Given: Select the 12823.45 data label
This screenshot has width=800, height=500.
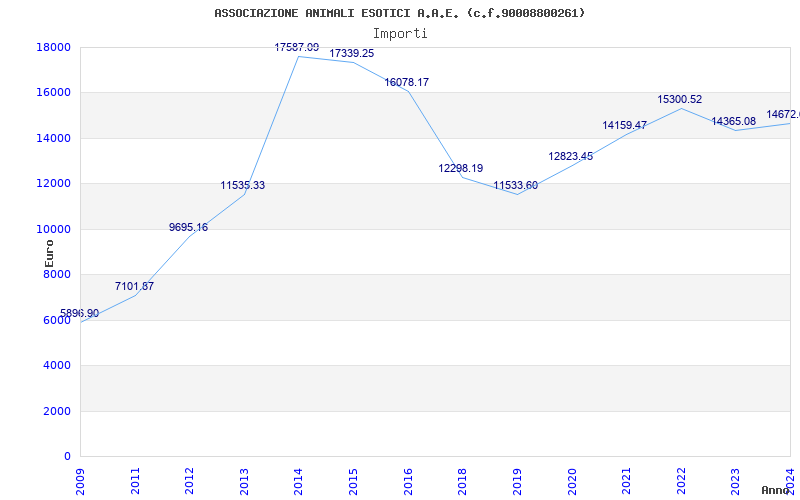Looking at the screenshot, I should tap(570, 156).
